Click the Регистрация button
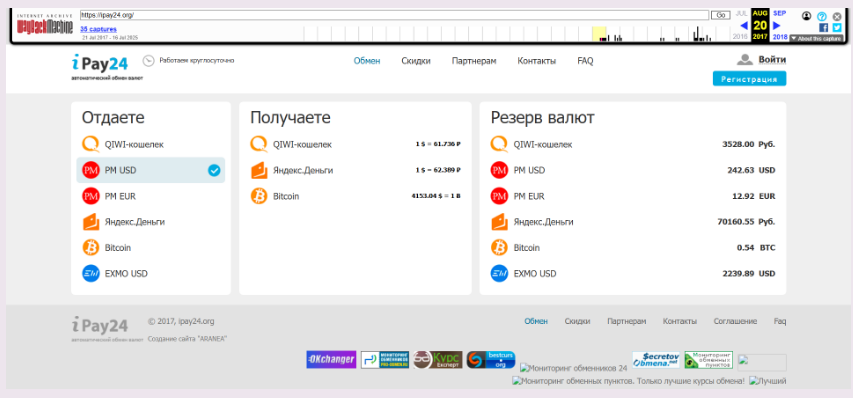The height and width of the screenshot is (398, 853). (749, 79)
